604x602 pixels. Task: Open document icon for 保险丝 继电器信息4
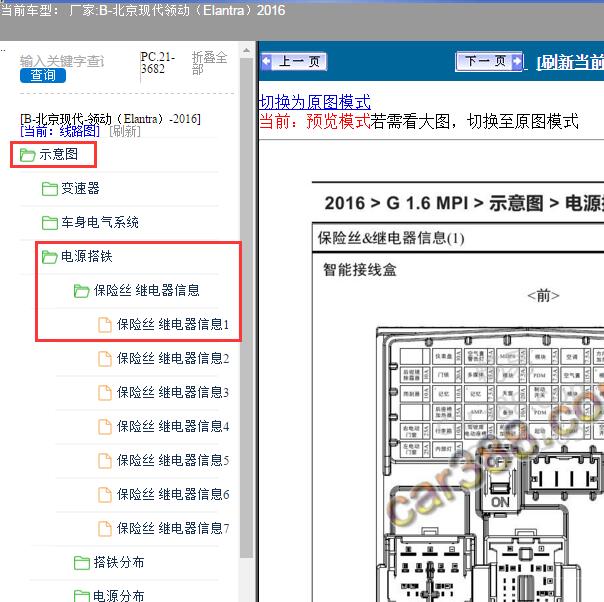(104, 426)
